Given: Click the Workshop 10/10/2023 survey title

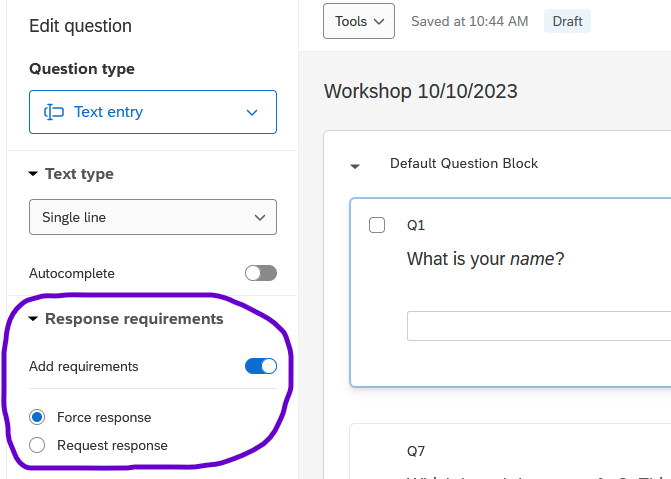Looking at the screenshot, I should (420, 92).
